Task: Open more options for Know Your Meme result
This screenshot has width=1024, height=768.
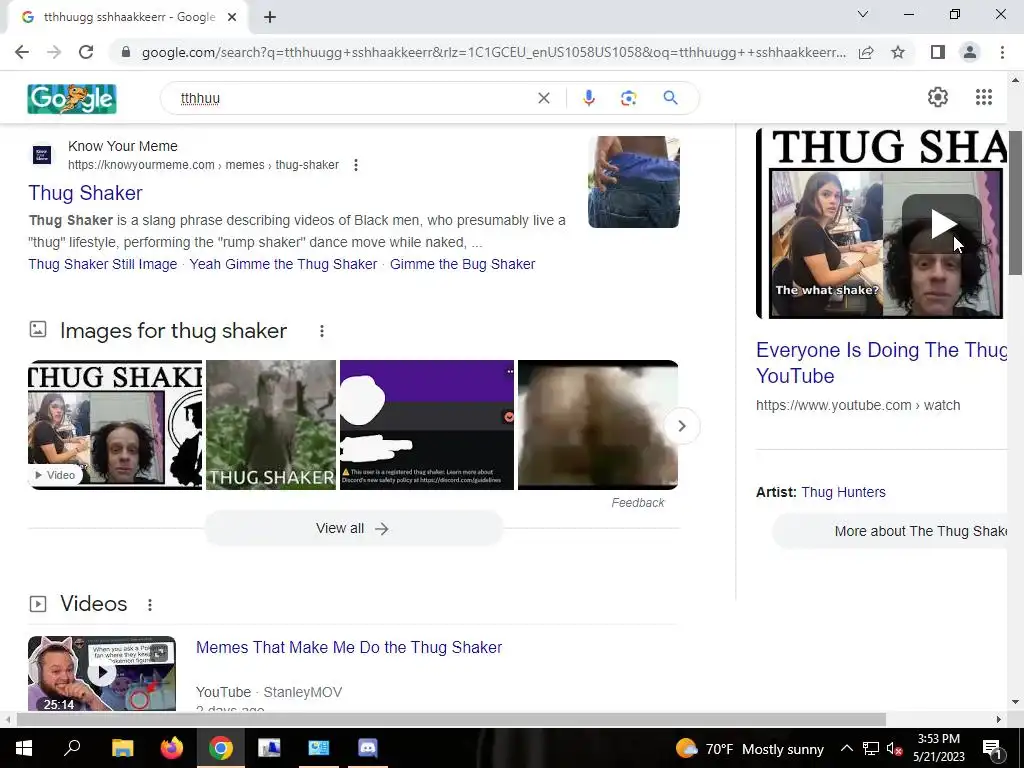Action: pyautogui.click(x=355, y=165)
